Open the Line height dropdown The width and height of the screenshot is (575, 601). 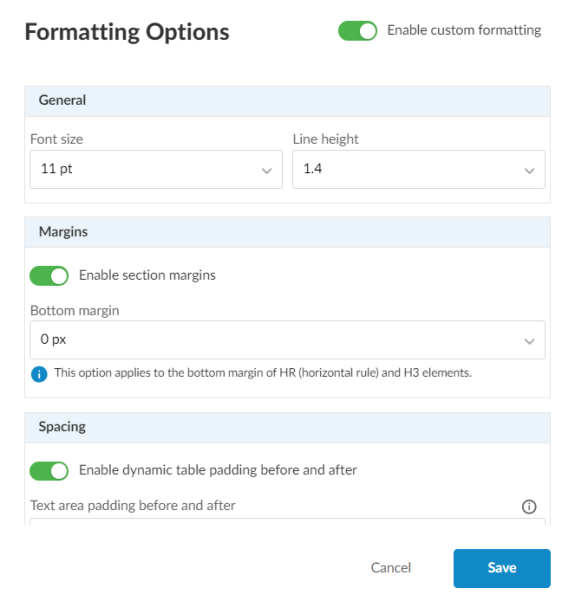(419, 169)
